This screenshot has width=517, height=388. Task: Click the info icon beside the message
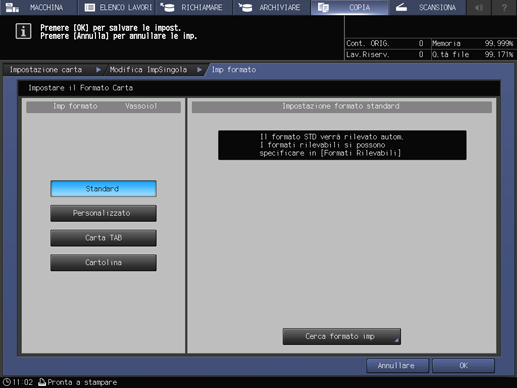point(23,31)
